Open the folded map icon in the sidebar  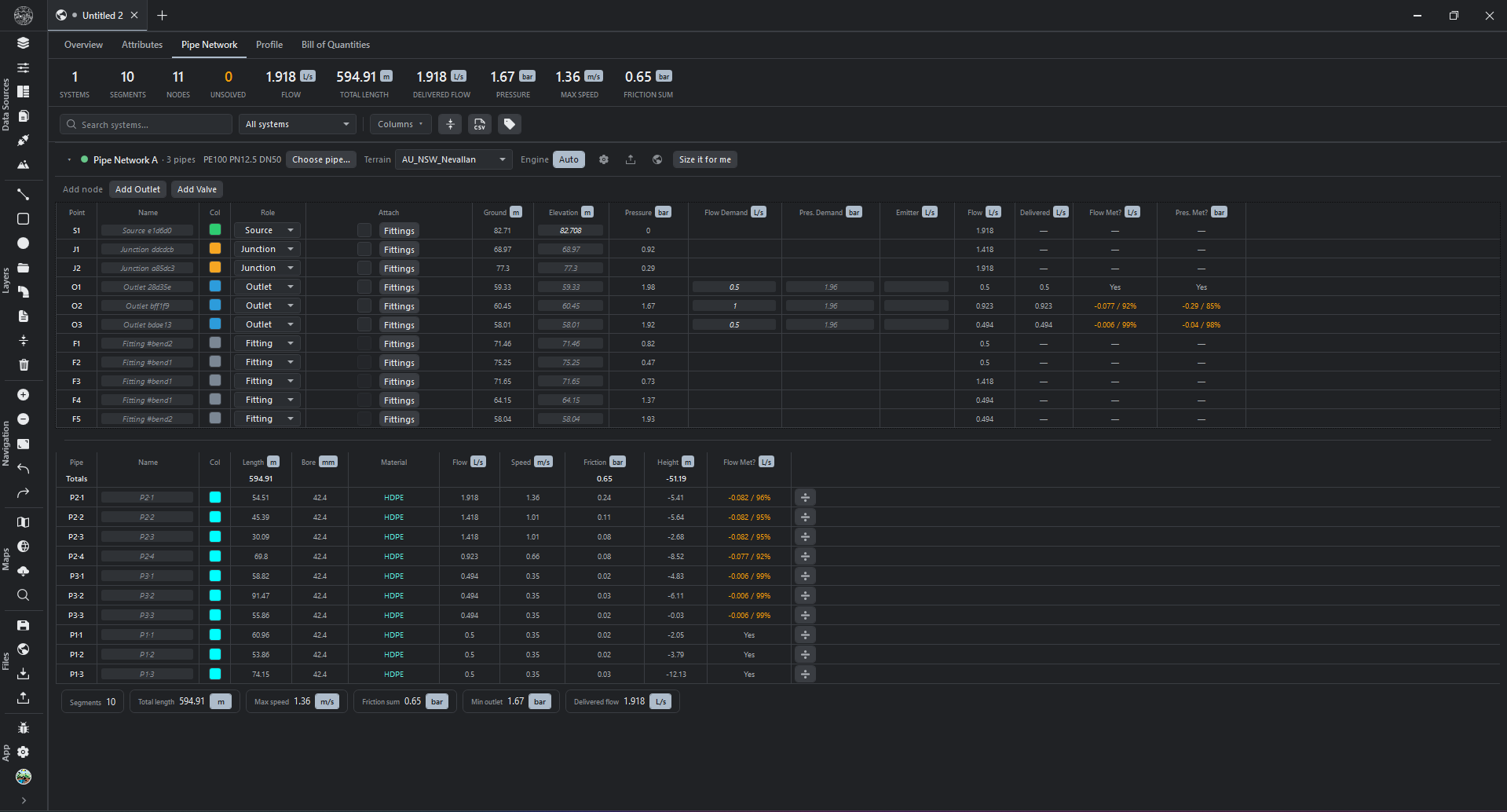coord(24,522)
